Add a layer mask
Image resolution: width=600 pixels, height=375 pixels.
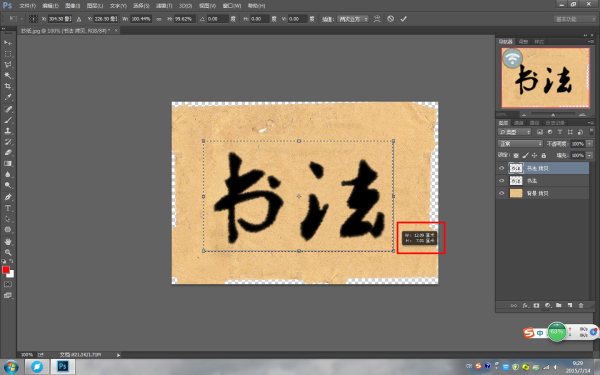536,305
